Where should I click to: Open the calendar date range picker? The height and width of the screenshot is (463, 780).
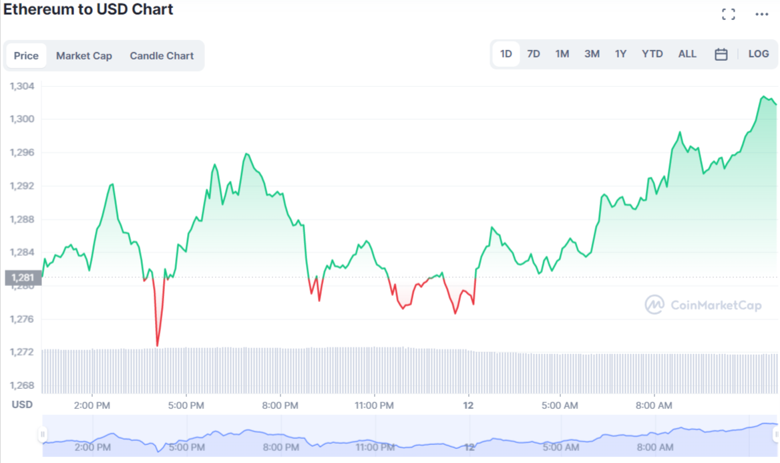(x=721, y=54)
